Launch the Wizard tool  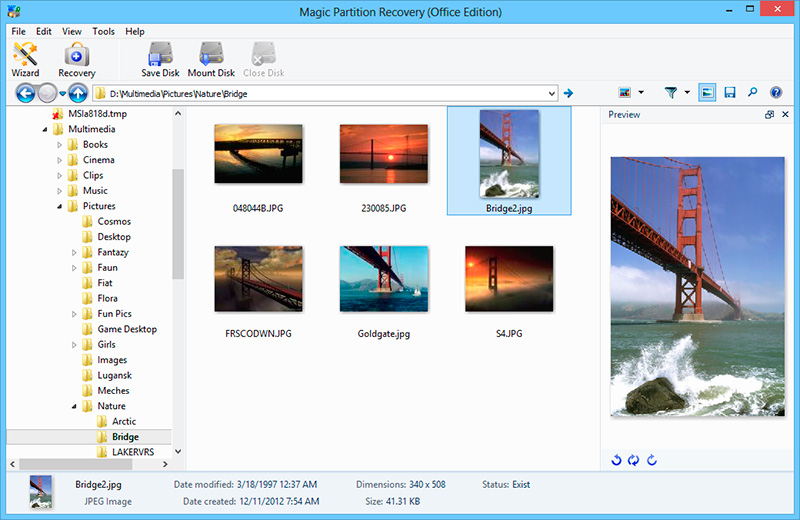[x=25, y=60]
